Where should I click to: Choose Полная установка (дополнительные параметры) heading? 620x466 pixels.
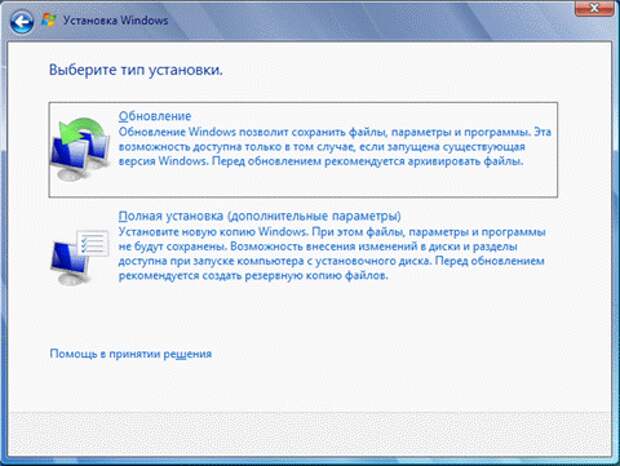tap(260, 216)
